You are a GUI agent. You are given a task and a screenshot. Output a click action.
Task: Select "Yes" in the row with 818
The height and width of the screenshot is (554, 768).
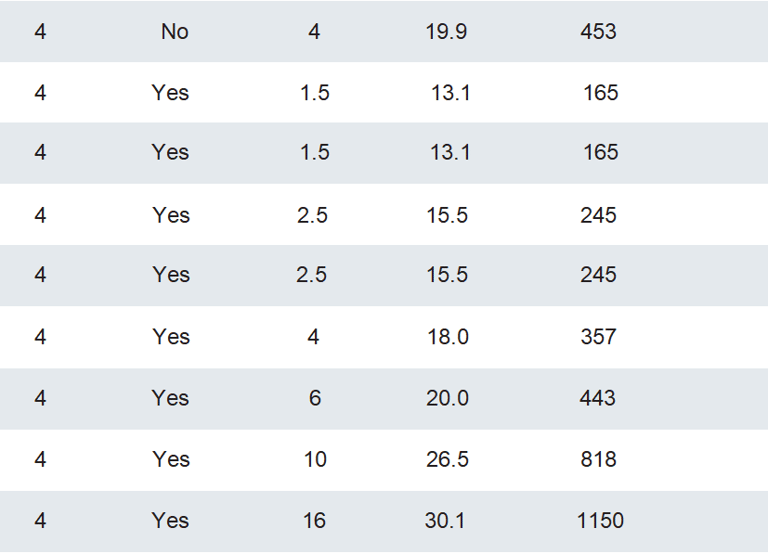tap(171, 459)
